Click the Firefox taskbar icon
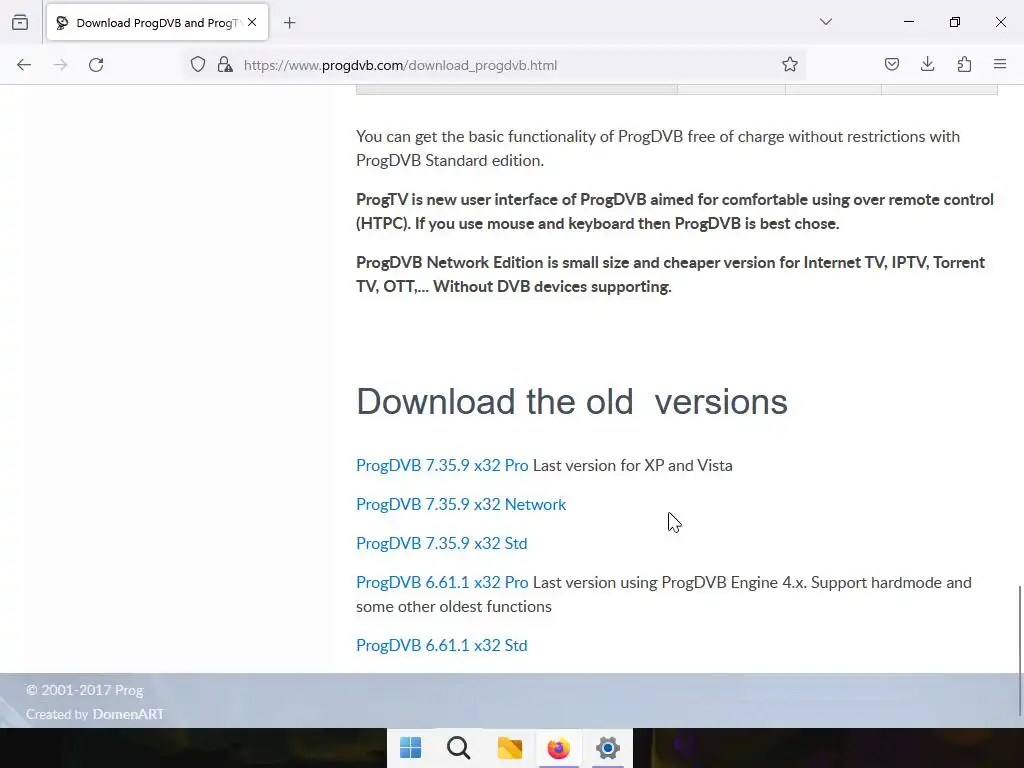The image size is (1024, 768). (558, 748)
